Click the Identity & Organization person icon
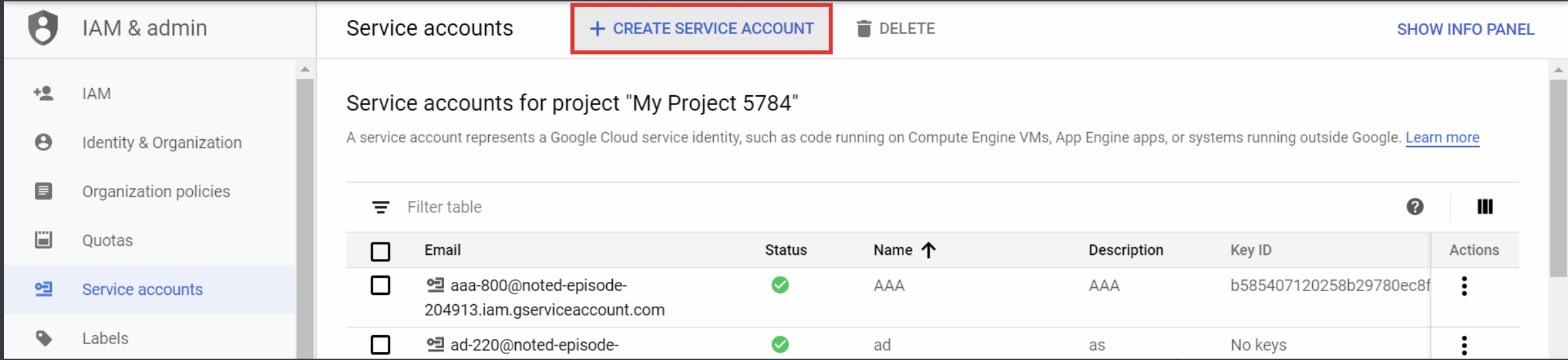 [x=43, y=142]
